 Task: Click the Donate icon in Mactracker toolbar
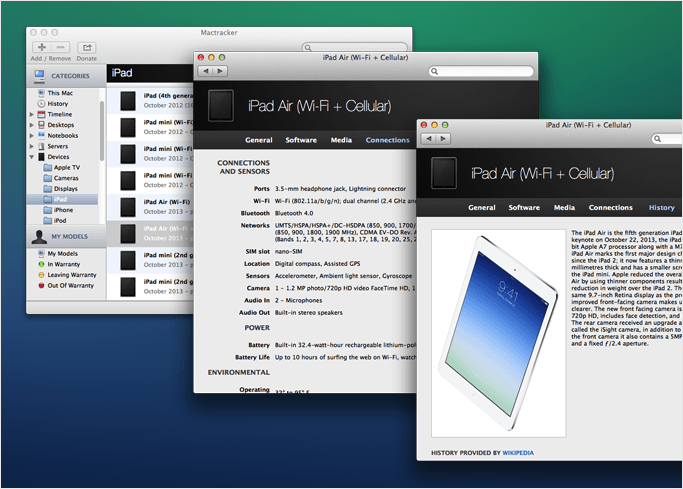[x=87, y=47]
